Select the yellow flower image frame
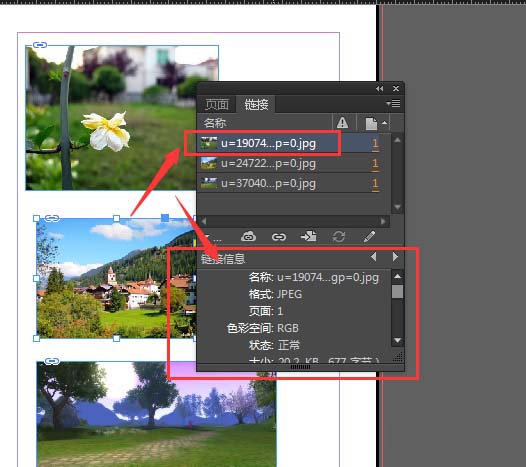The width and height of the screenshot is (526, 467). coord(111,117)
